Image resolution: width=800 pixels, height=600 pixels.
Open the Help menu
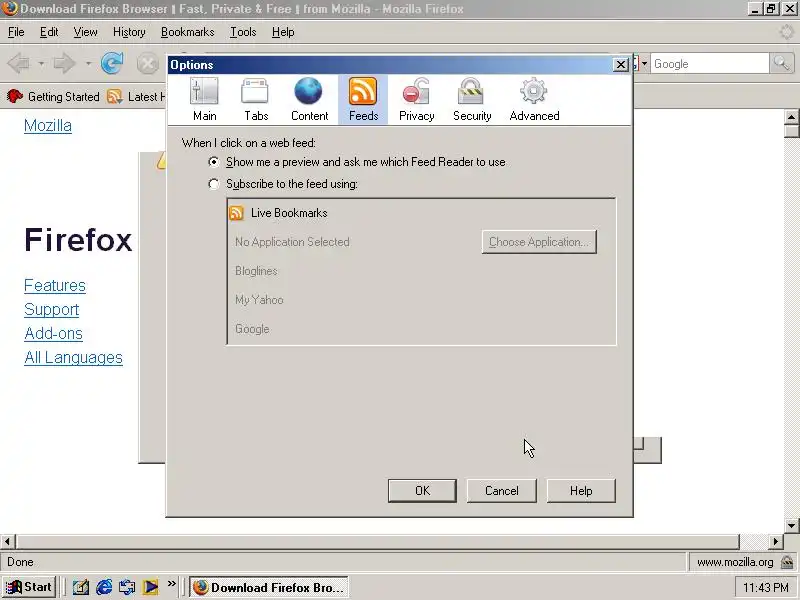pos(283,32)
